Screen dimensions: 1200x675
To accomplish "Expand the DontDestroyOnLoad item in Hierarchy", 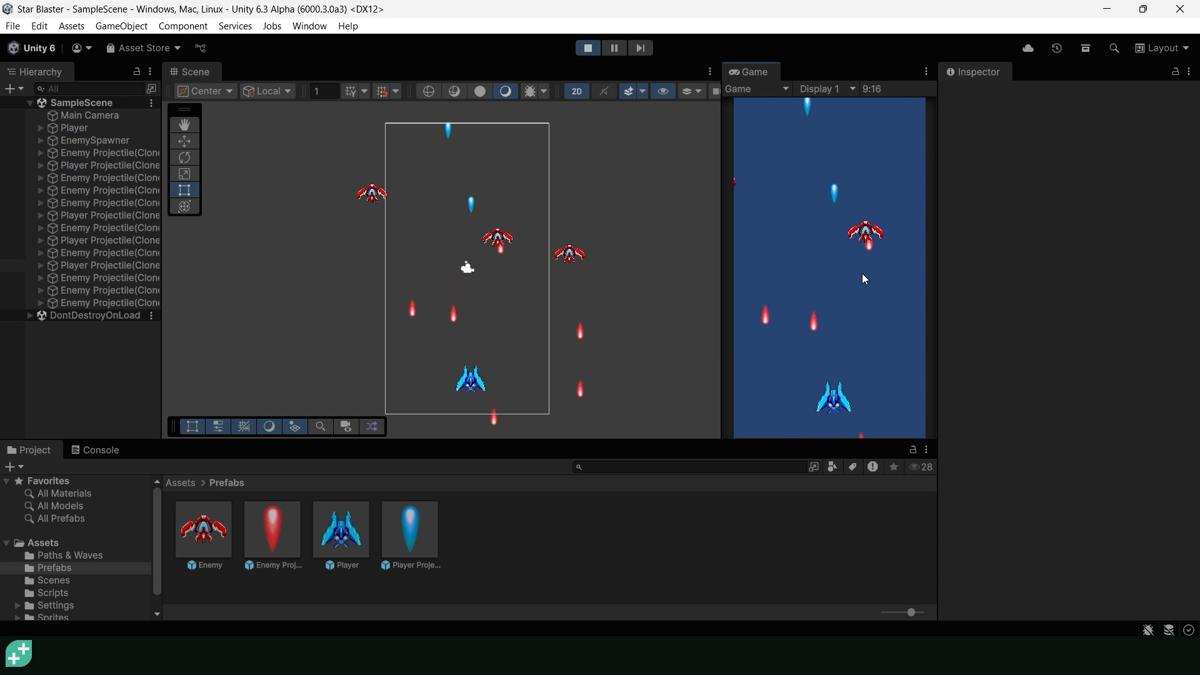I will (31, 315).
